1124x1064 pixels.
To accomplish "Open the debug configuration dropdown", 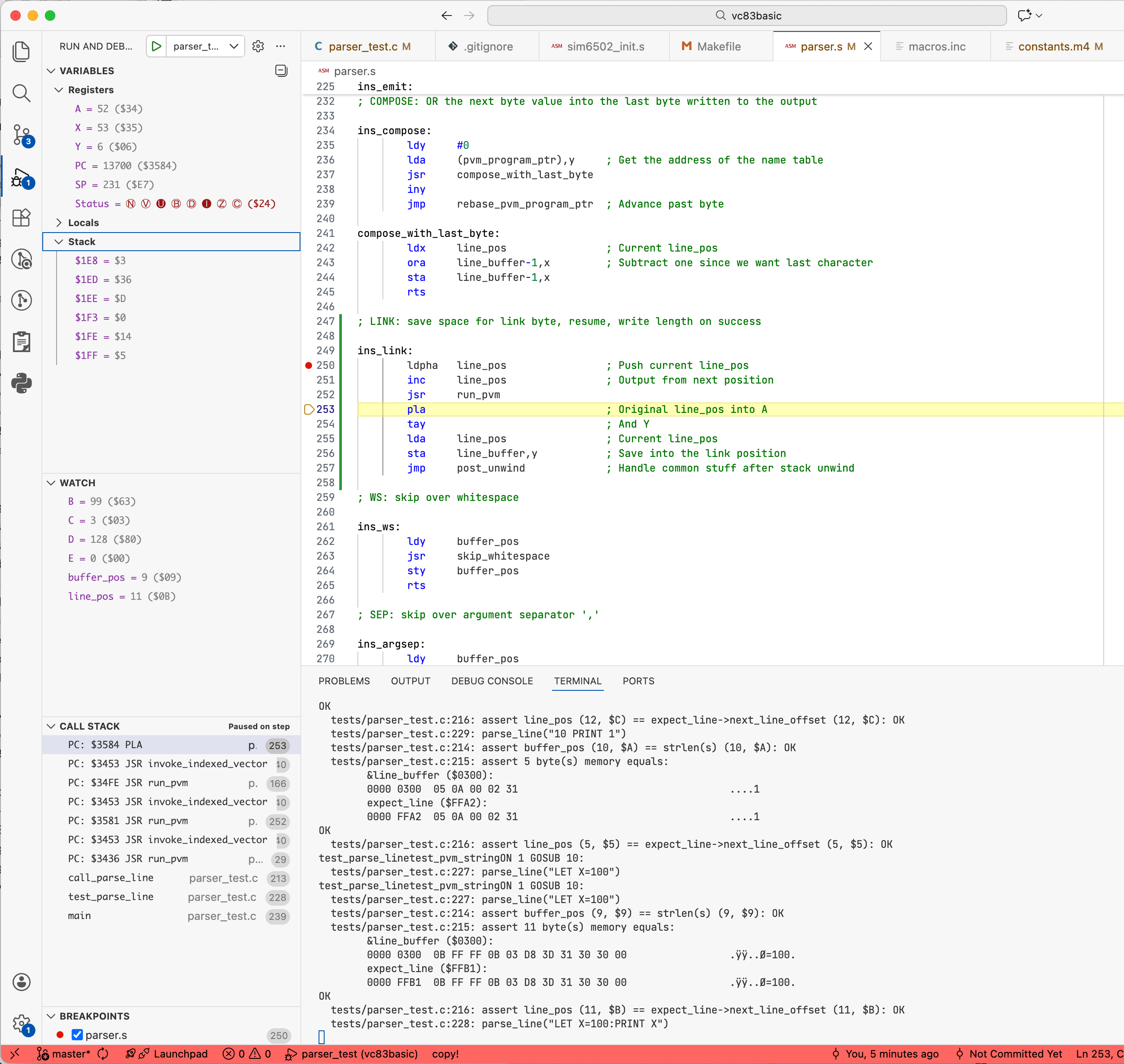I will click(204, 47).
